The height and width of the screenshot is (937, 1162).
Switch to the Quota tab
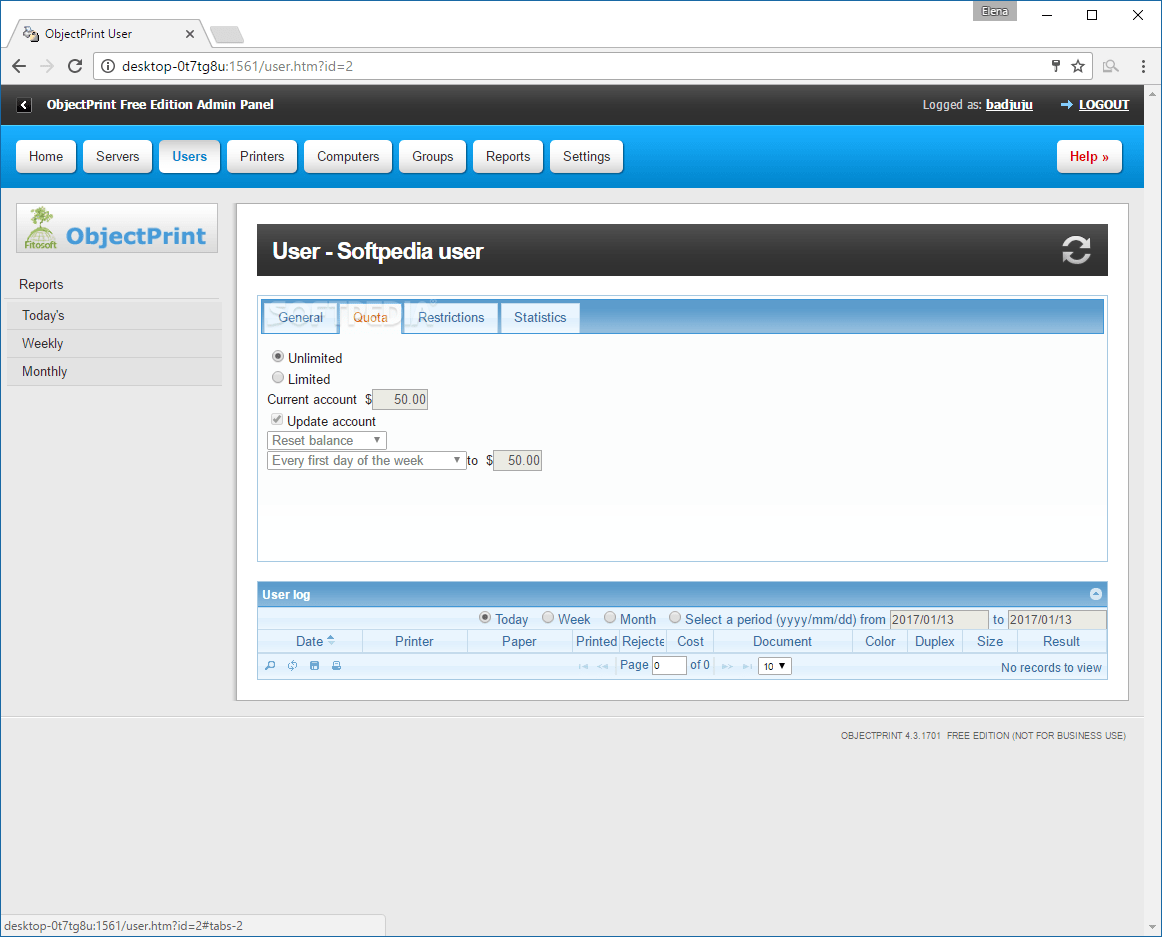(370, 317)
